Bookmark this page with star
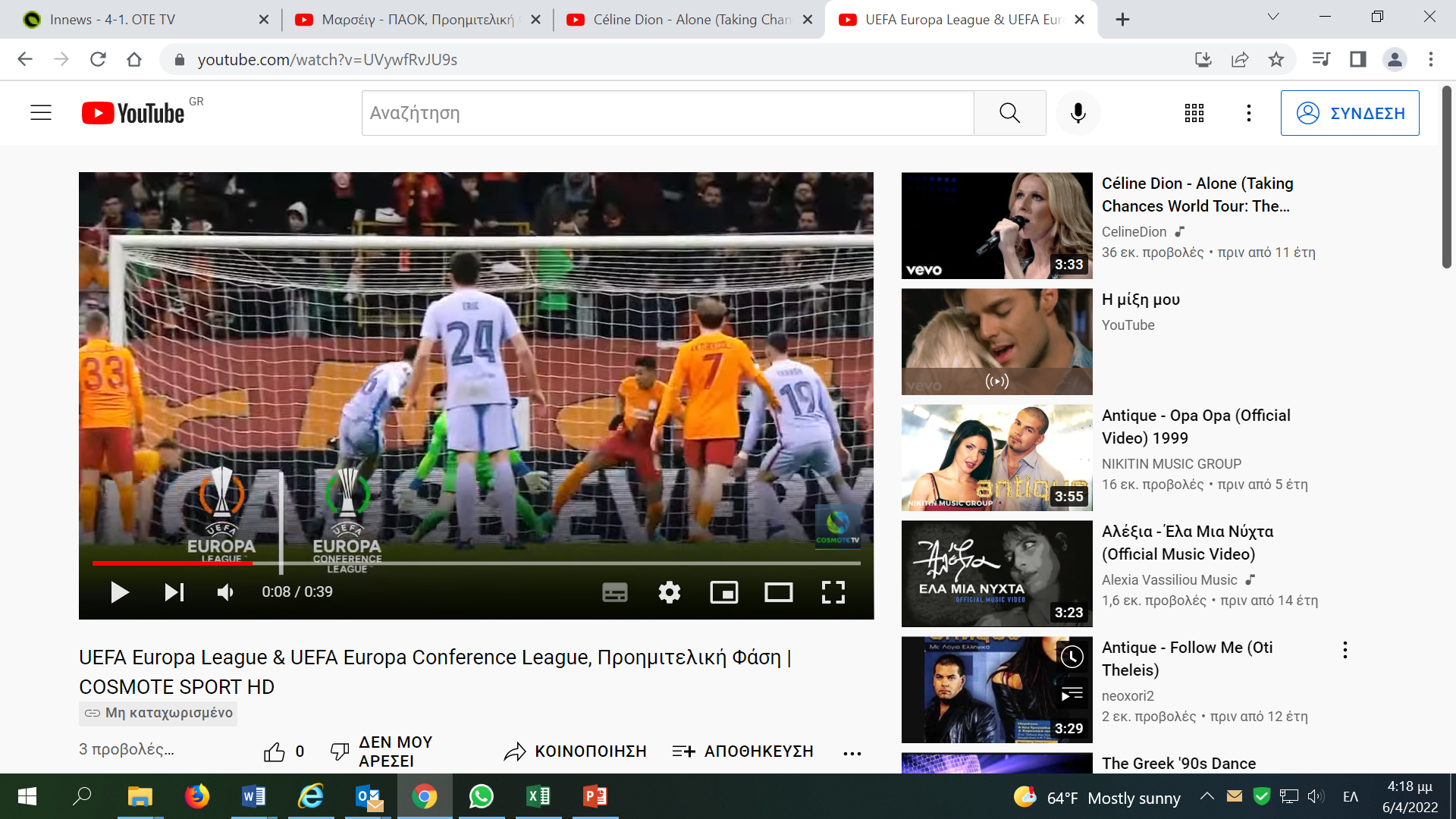Viewport: 1456px width, 819px height. pos(1276,59)
